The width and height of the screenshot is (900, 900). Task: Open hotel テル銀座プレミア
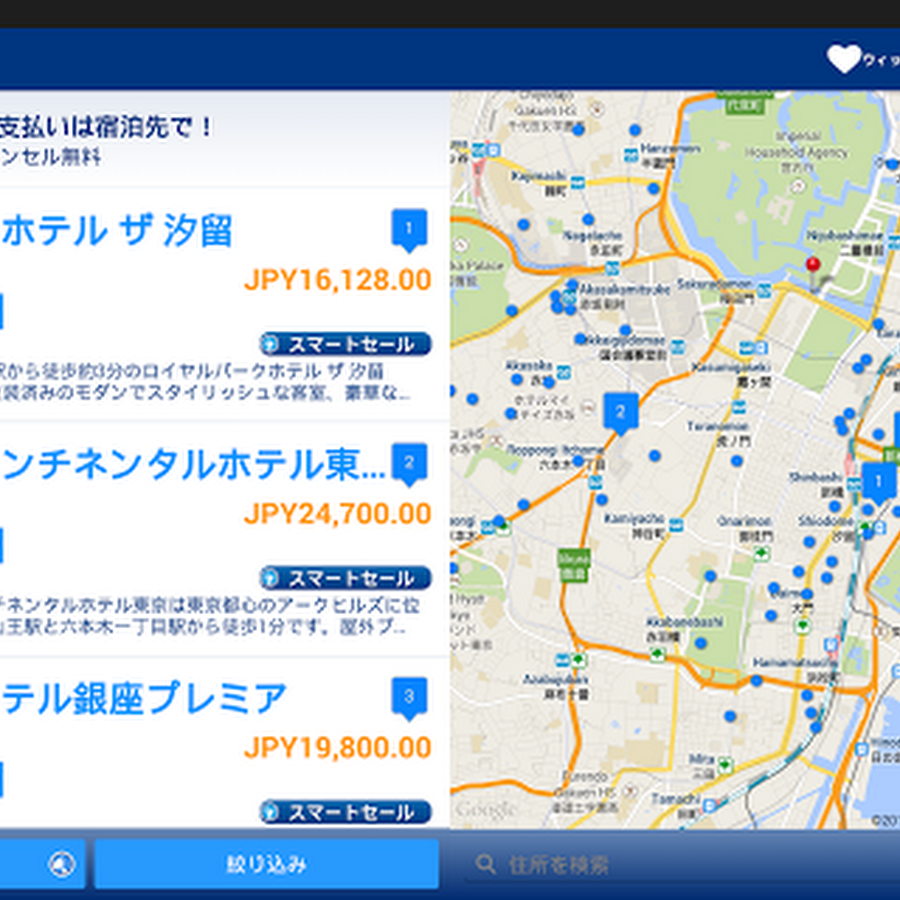[143, 699]
